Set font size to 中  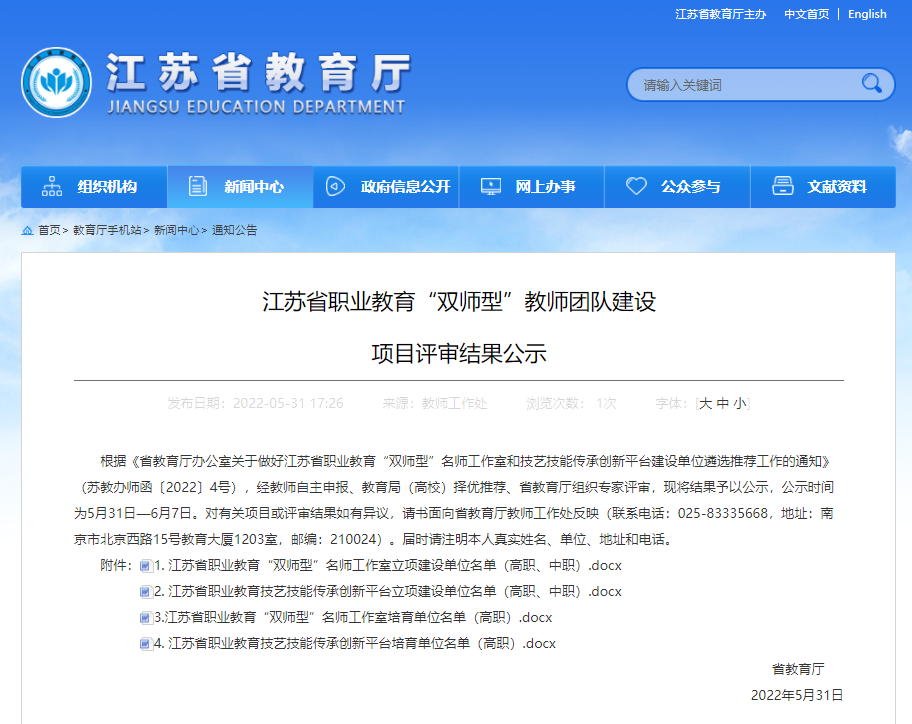[x=722, y=404]
